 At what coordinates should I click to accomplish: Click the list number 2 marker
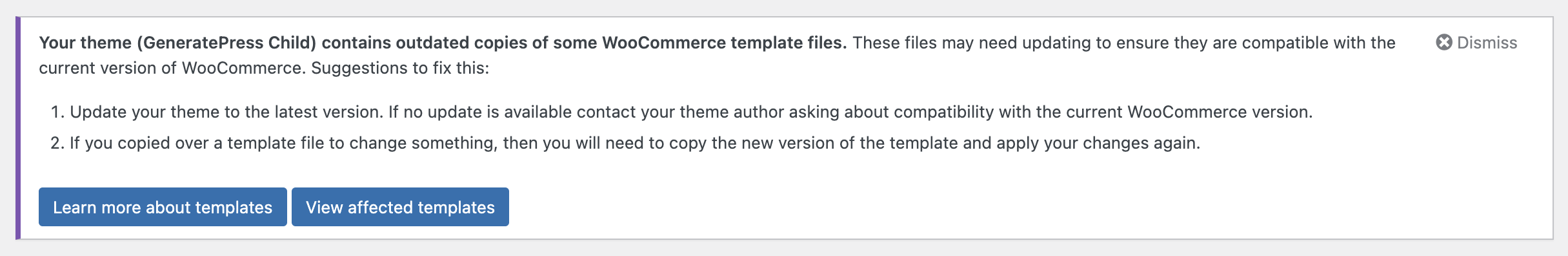(x=57, y=143)
